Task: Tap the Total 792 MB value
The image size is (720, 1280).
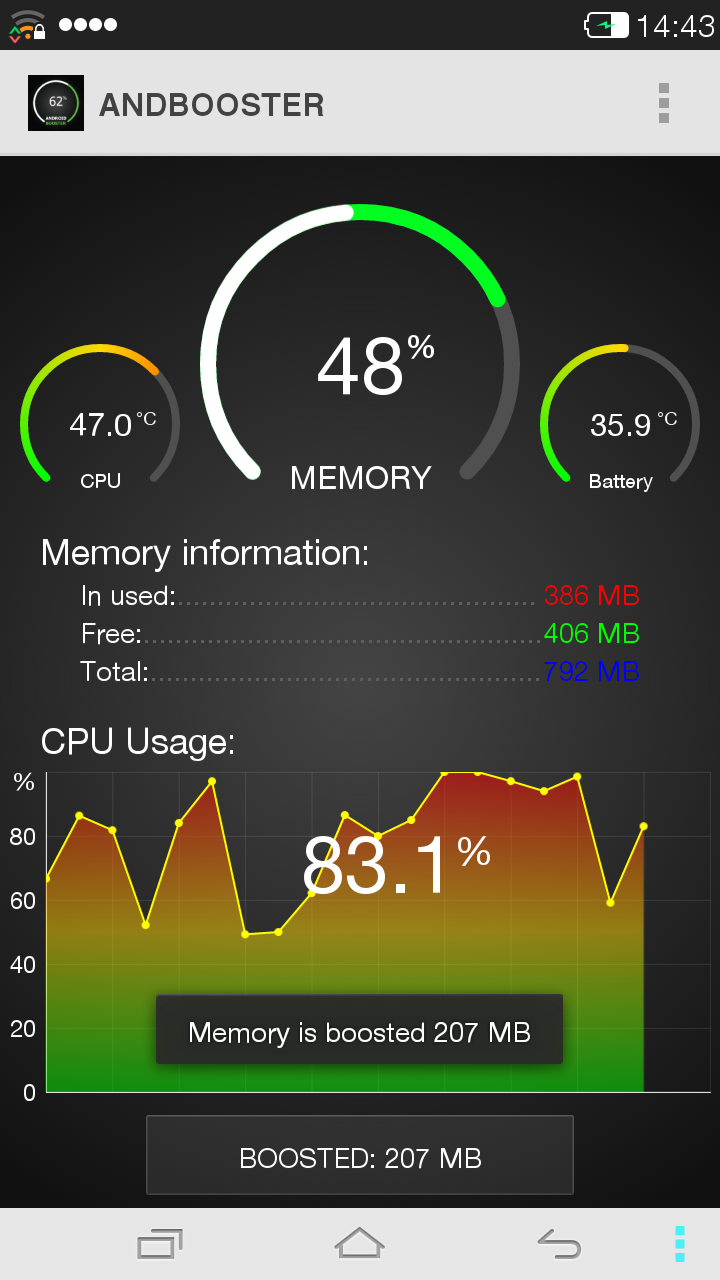Action: click(591, 672)
